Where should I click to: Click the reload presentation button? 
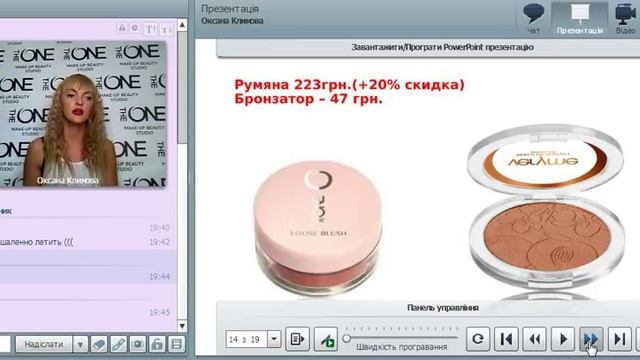click(478, 339)
